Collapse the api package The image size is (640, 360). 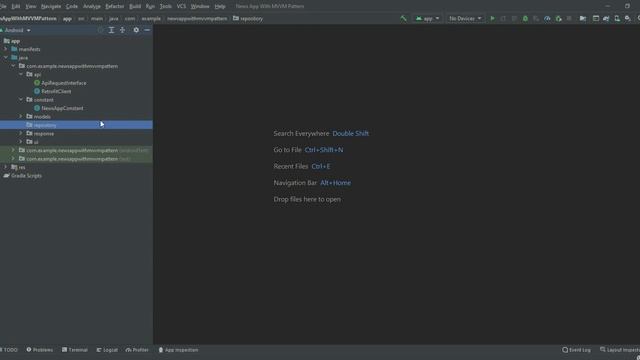coord(21,74)
